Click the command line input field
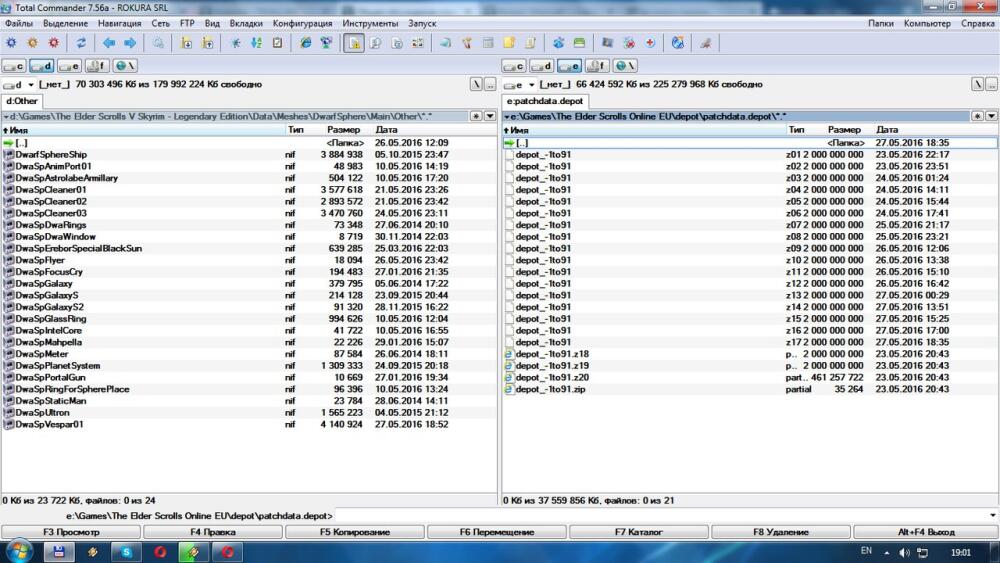 pos(660,515)
